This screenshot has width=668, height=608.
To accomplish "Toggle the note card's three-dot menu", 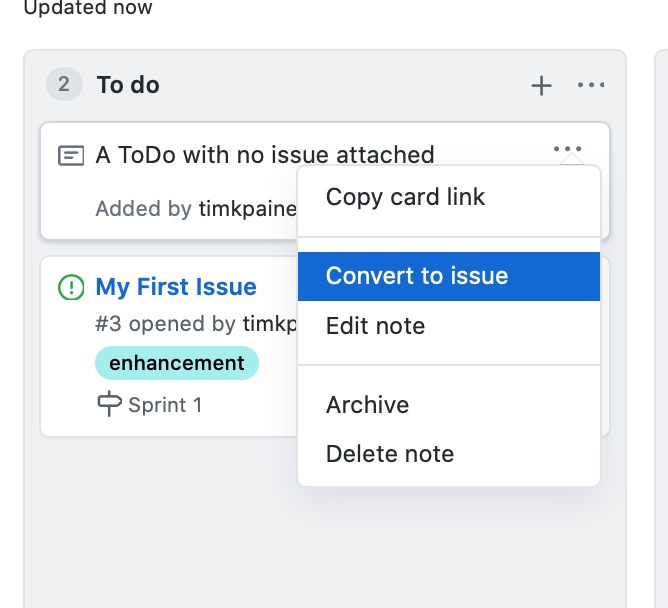I will (x=567, y=149).
